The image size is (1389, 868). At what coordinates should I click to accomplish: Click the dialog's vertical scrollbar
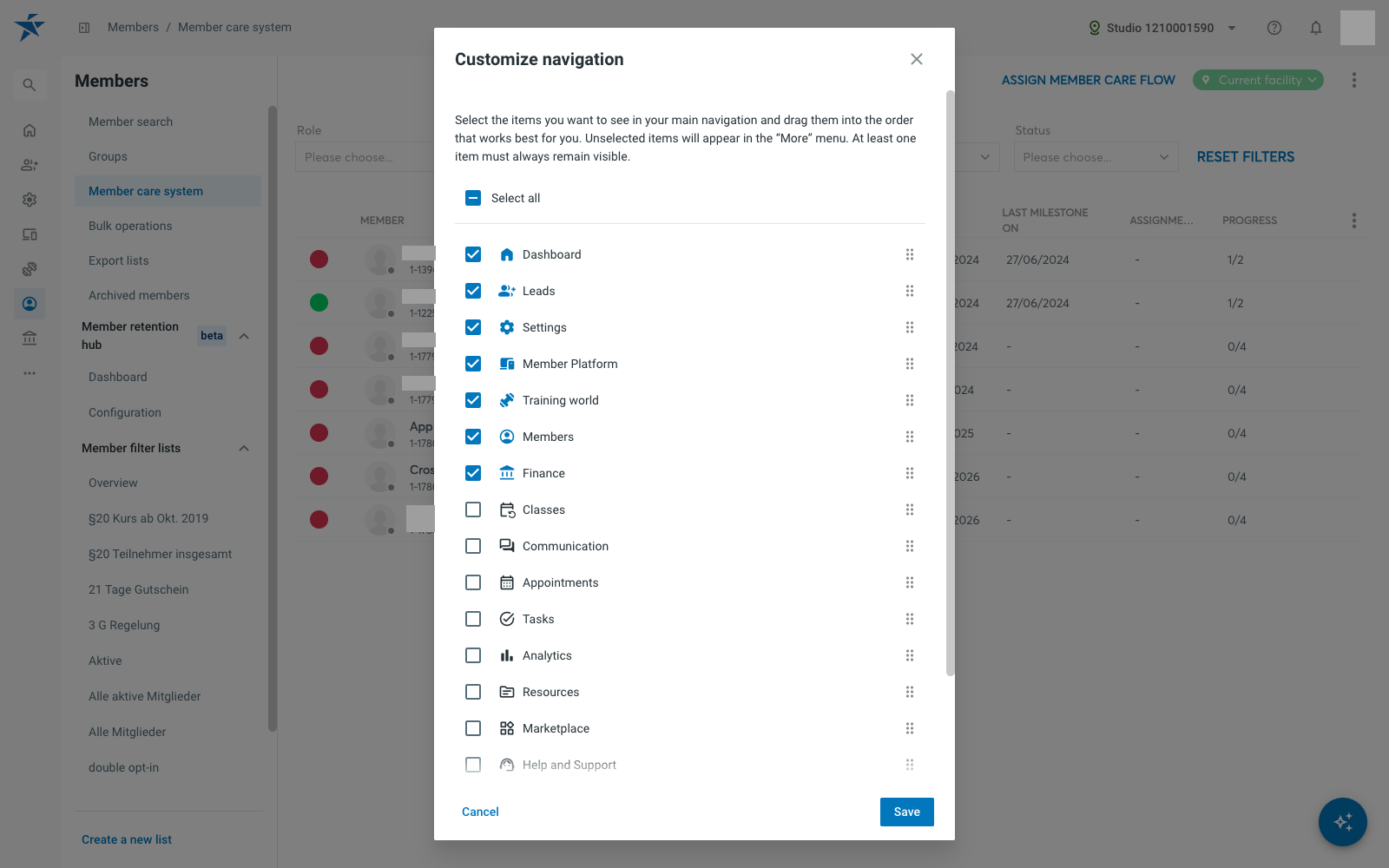click(x=950, y=382)
